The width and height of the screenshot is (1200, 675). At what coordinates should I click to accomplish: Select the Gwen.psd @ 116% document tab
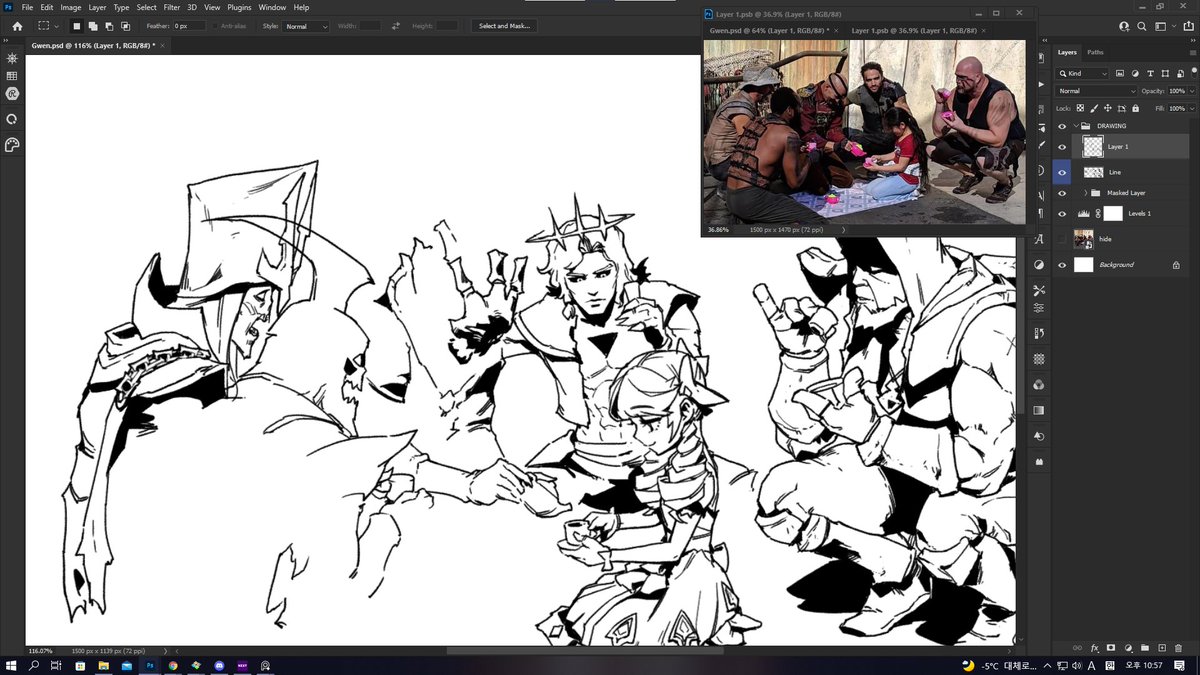93,45
